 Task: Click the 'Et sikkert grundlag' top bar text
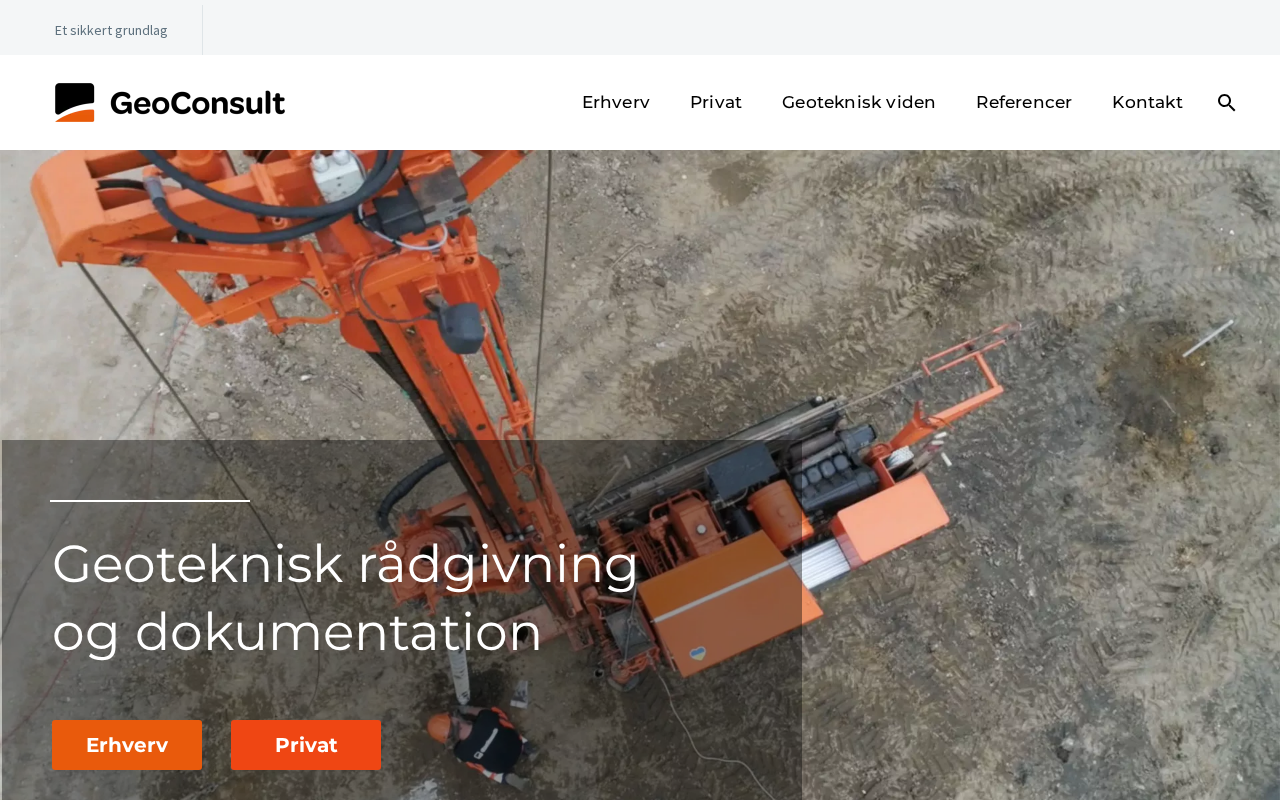point(111,30)
